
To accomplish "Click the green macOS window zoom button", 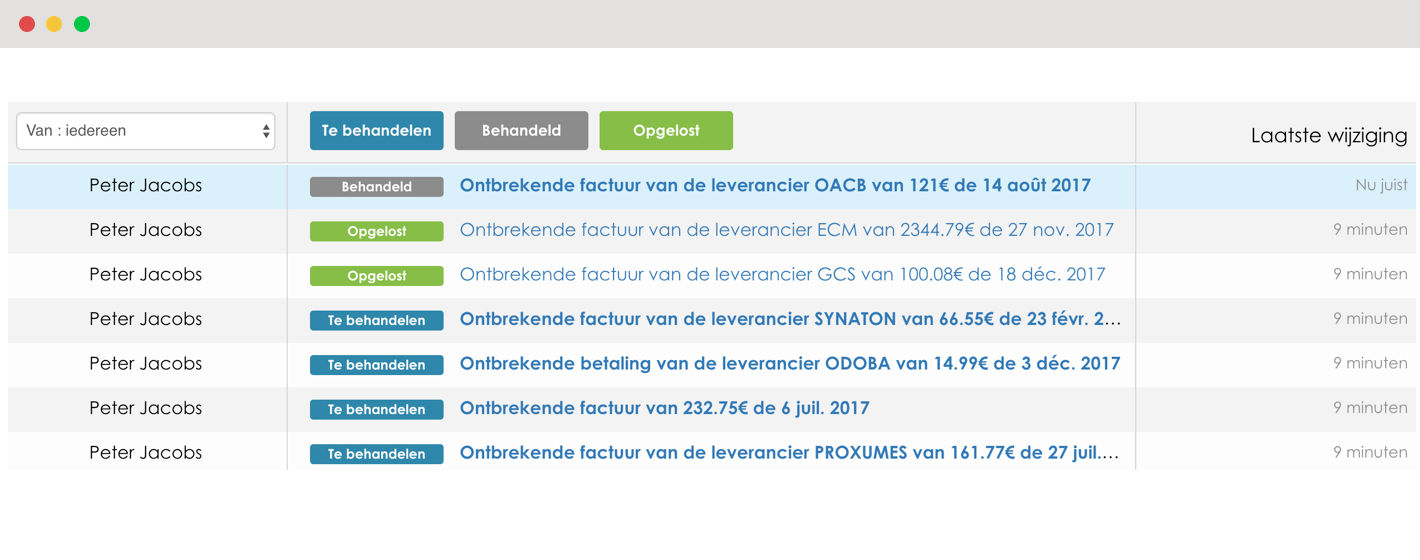I will [x=82, y=24].
